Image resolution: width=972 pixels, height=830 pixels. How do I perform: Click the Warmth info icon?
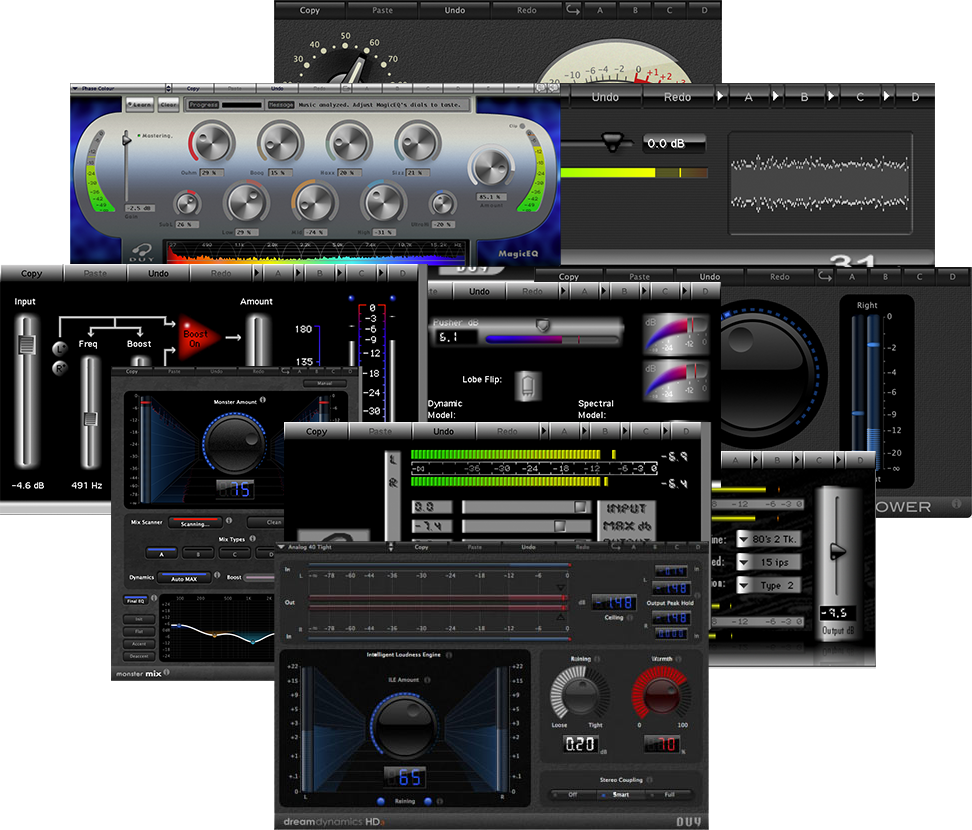(x=677, y=659)
